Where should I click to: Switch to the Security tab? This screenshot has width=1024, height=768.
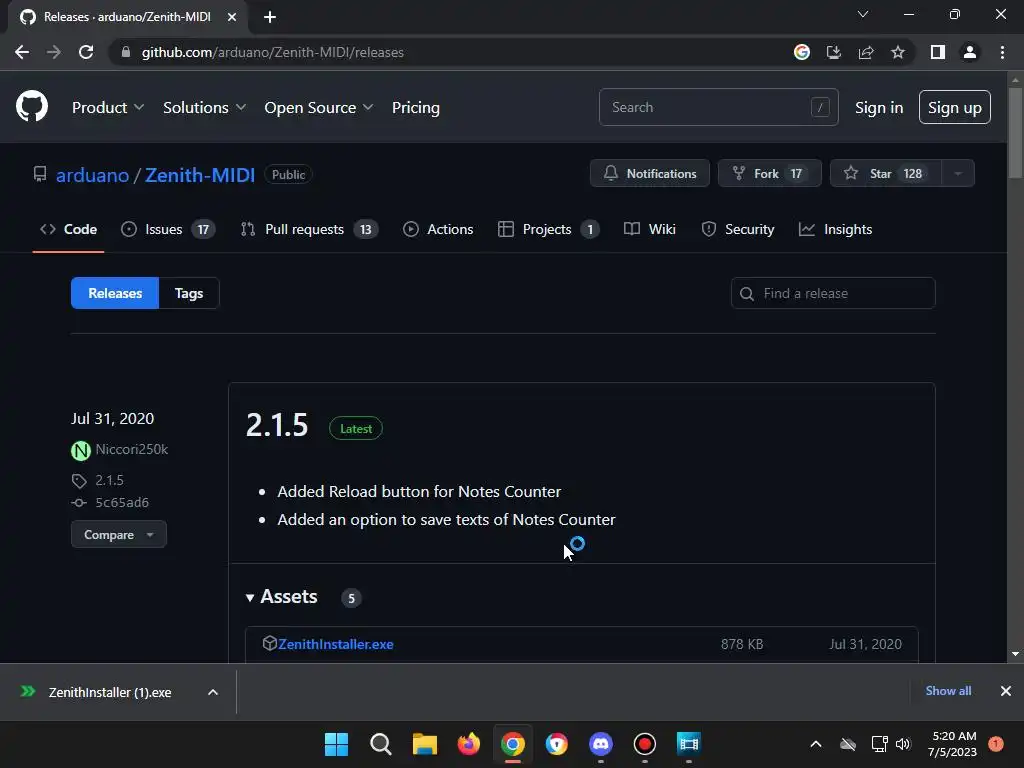coord(737,229)
